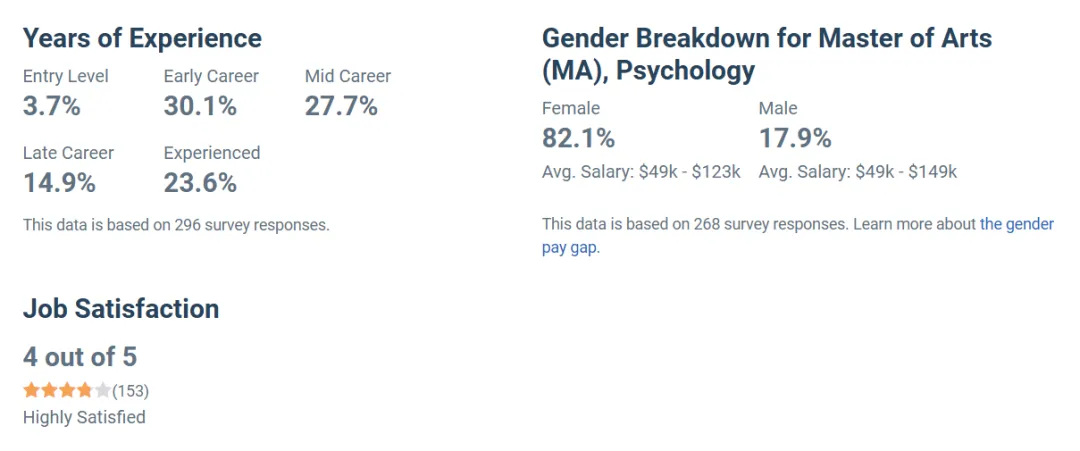
Task: Click the Mid Career 27.7% value
Action: tap(342, 106)
